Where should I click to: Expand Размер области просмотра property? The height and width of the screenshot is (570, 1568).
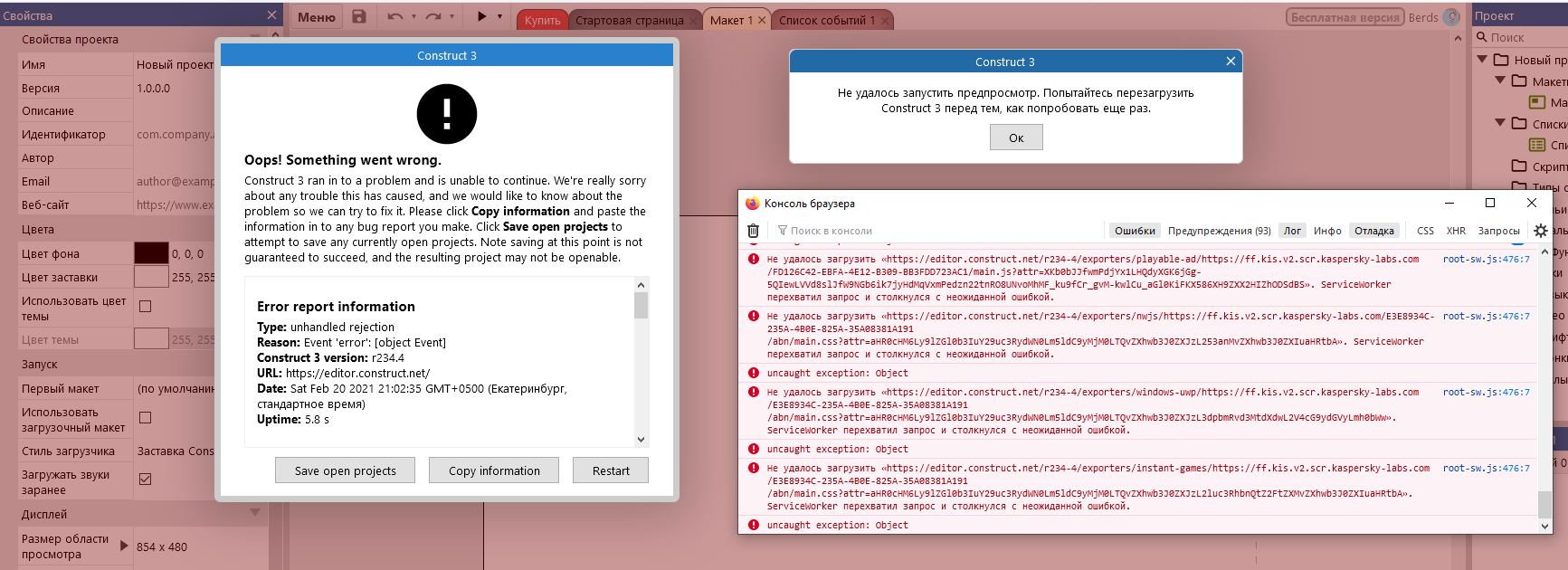point(124,546)
